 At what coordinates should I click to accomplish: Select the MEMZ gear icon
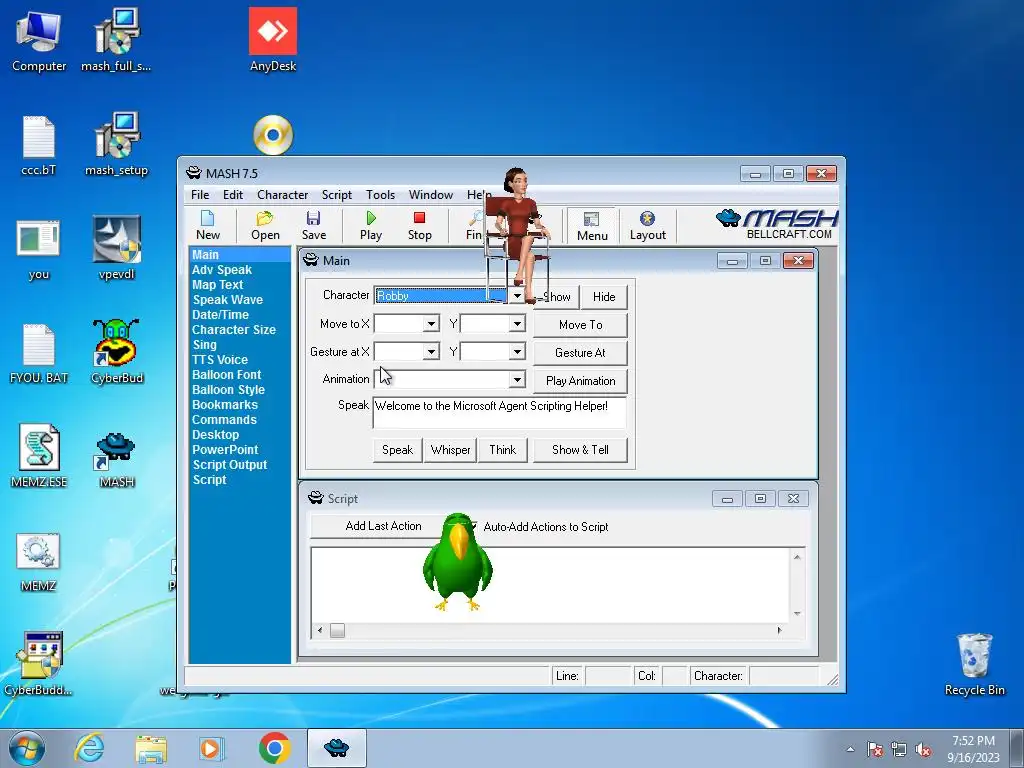click(39, 562)
